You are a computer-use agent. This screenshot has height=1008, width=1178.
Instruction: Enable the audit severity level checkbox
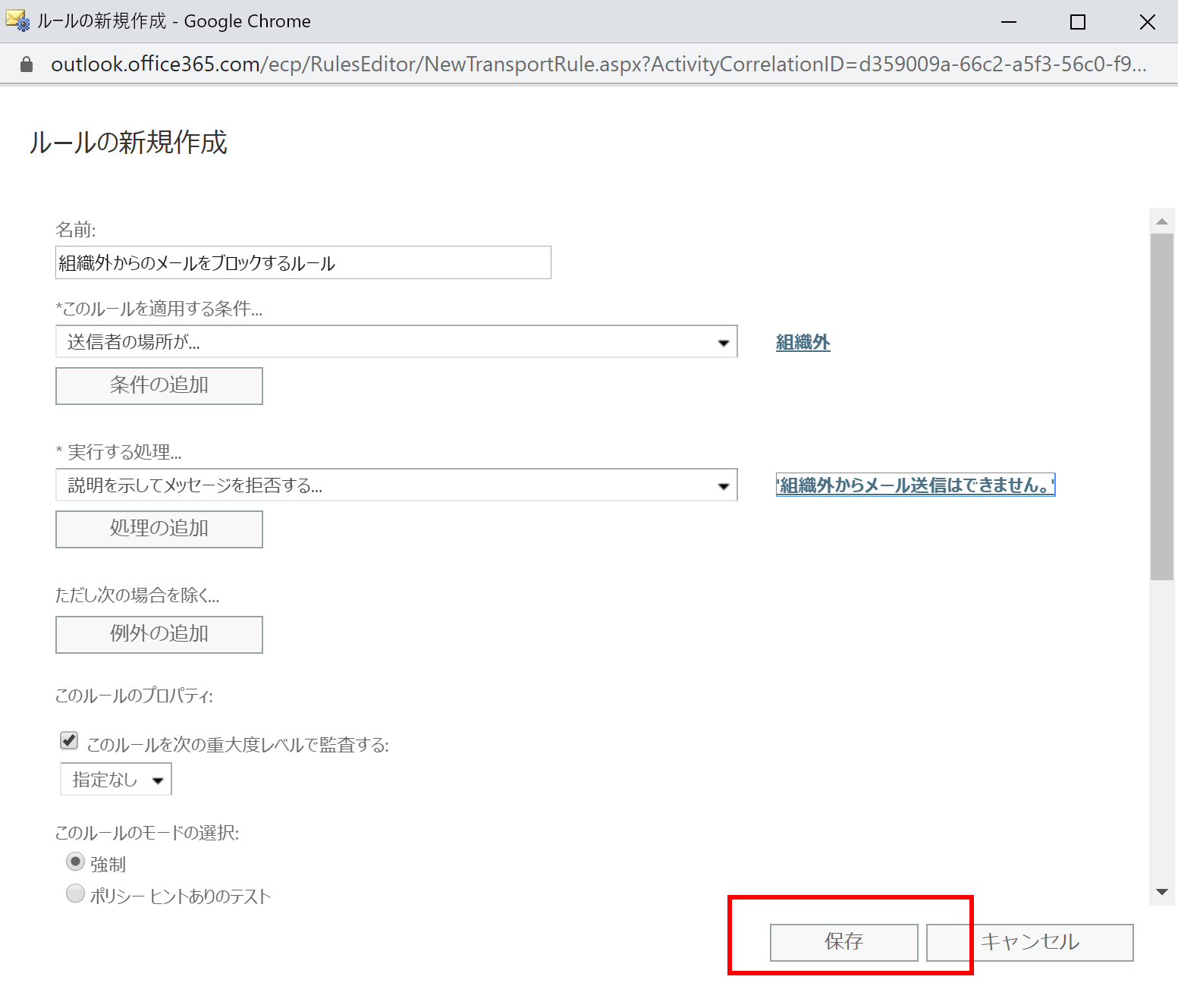click(x=69, y=740)
